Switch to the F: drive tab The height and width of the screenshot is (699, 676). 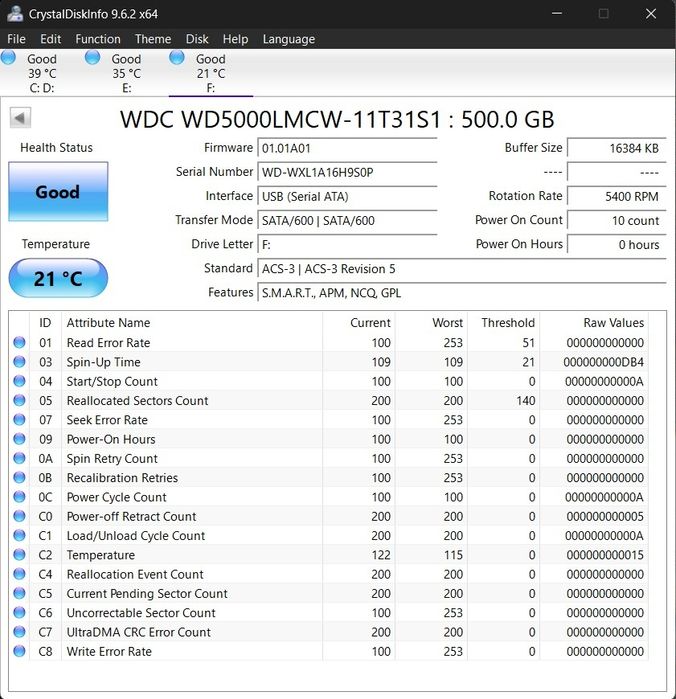(211, 74)
